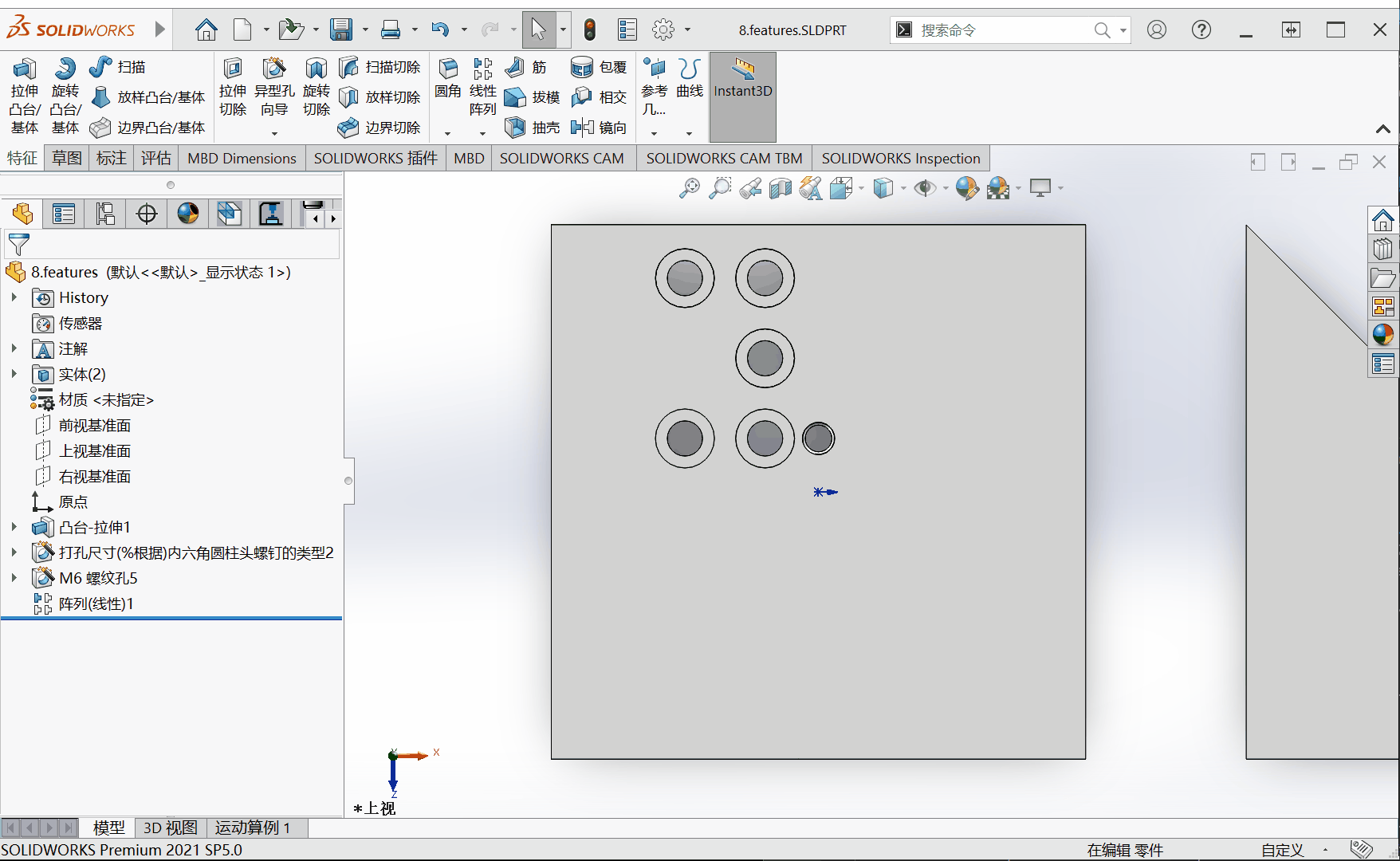Choose Lofted Boss/Base (放样凸台/基体)
1400x861 pixels.
tap(148, 97)
